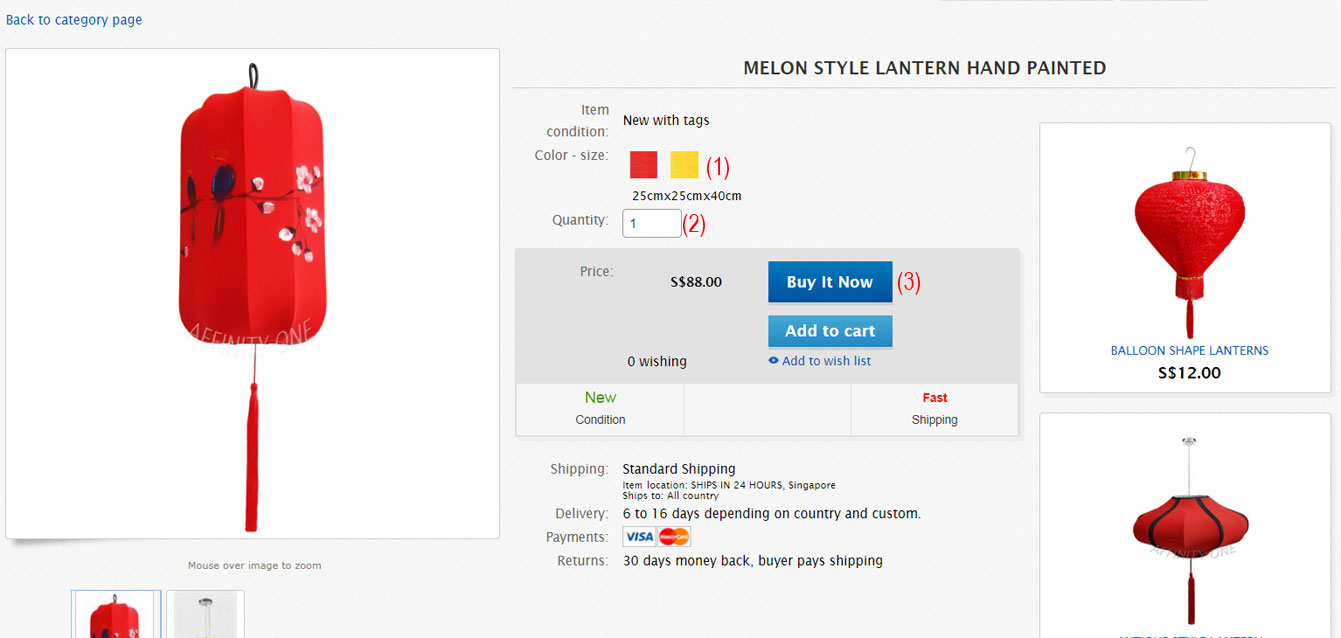Select the yellow color swatch
This screenshot has height=638, width=1341.
(x=684, y=165)
